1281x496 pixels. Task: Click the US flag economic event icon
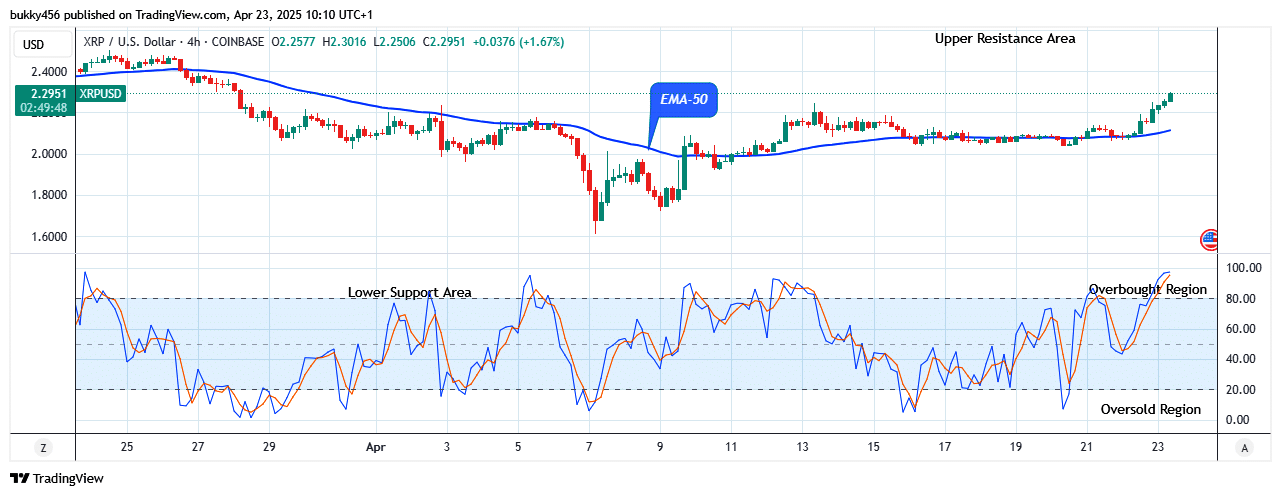(x=1209, y=239)
